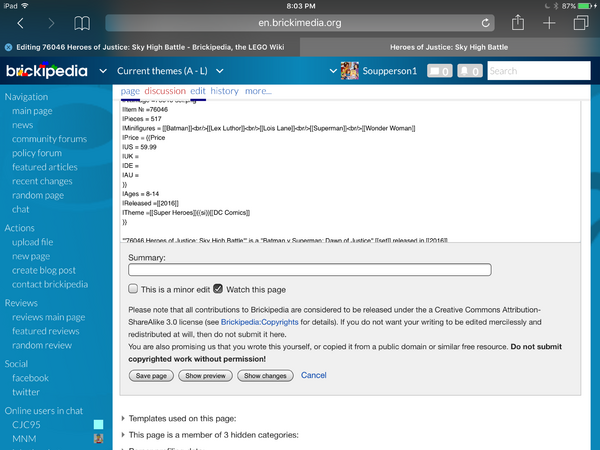Close the Editing 76046 tab with X icon
Screen dimensions: 600x450
[x=8, y=47]
